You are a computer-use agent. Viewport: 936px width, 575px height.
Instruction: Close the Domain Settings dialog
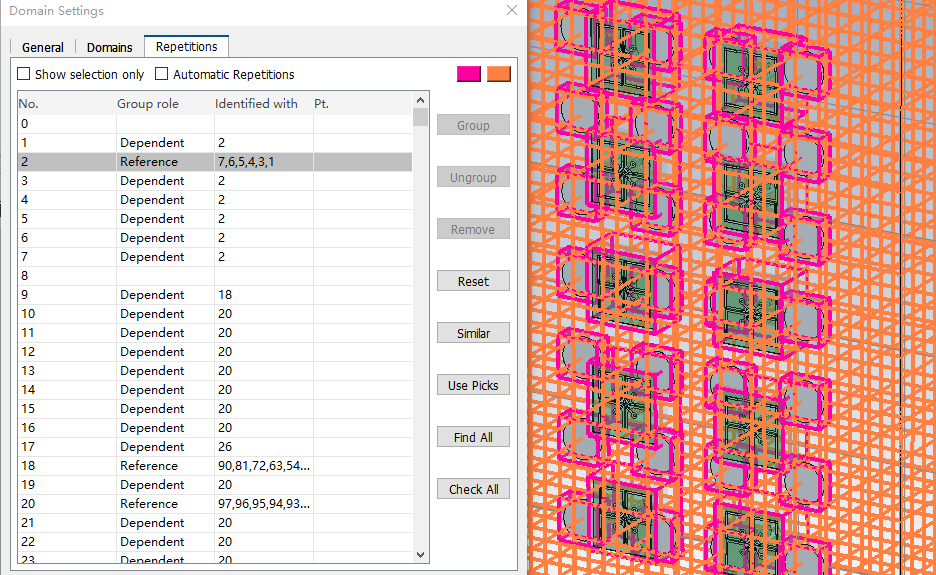(x=511, y=11)
